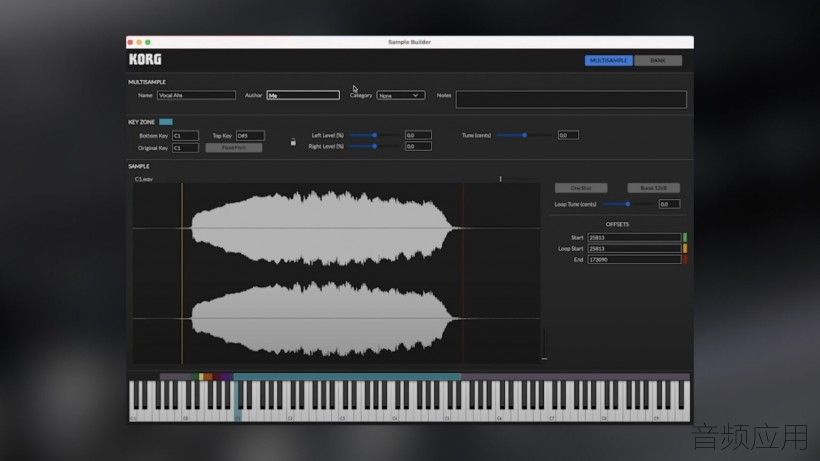Edit the Start offset field
Viewport: 820px width, 461px height.
pyautogui.click(x=634, y=237)
